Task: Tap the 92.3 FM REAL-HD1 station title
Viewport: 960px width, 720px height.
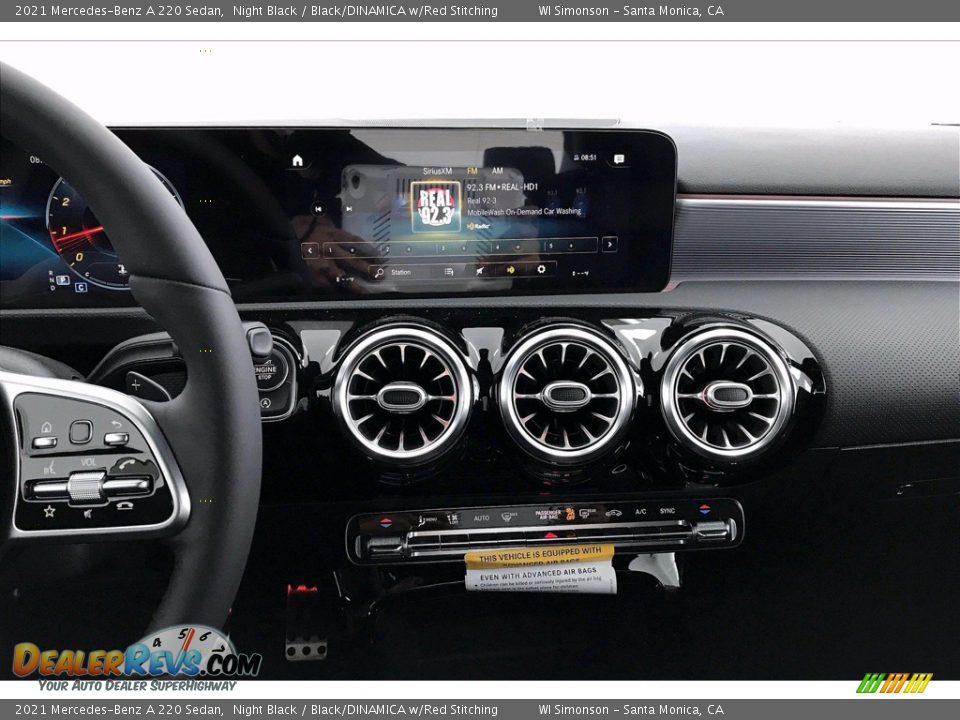Action: (502, 187)
